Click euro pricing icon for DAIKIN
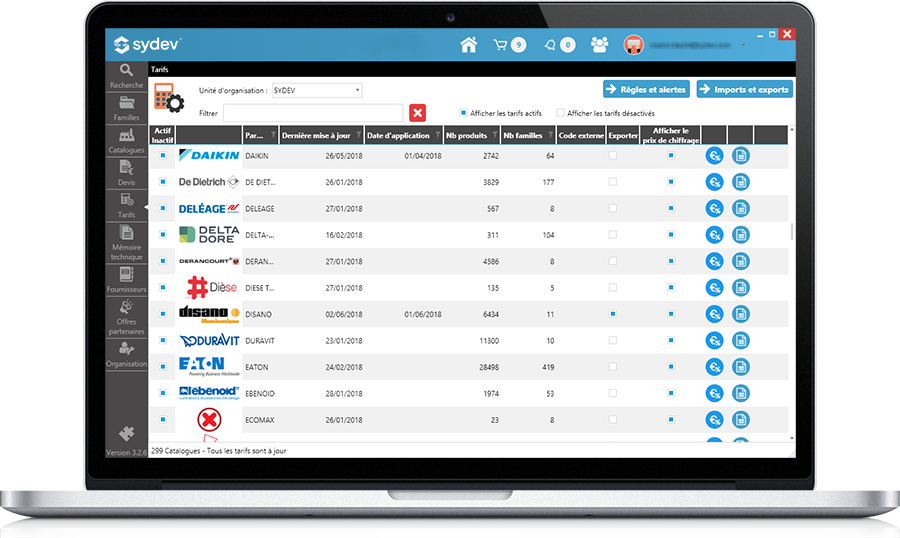The width and height of the screenshot is (900, 538). pos(715,156)
